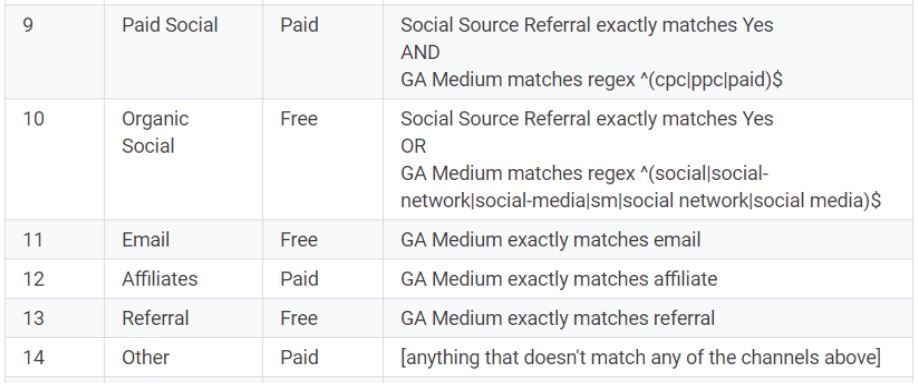This screenshot has height=386, width=918.
Task: Click 'GA Medium exactly matches referral' rule
Action: pyautogui.click(x=557, y=318)
